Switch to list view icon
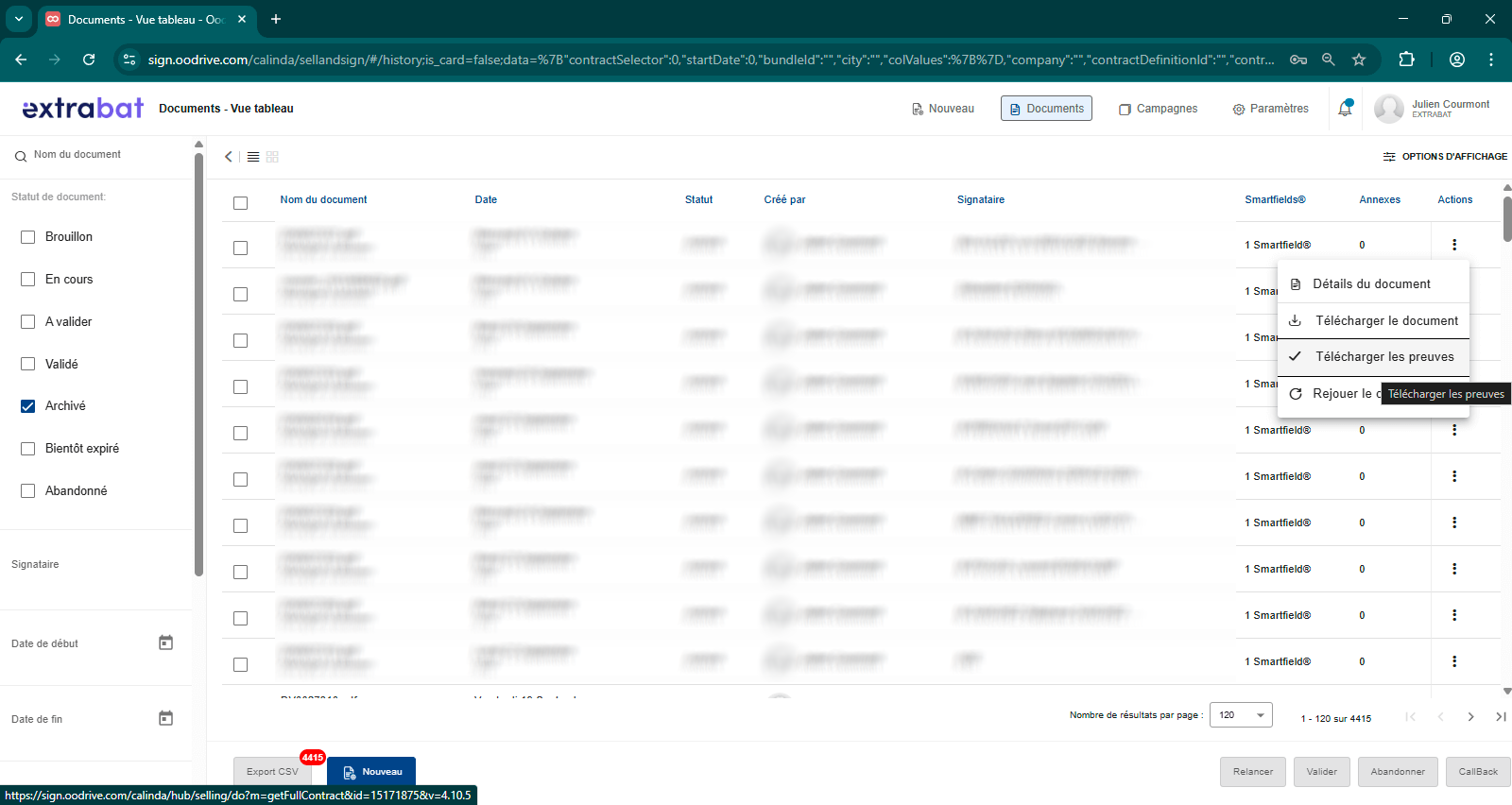Screen dimensions: 1512x805 pyautogui.click(x=253, y=157)
